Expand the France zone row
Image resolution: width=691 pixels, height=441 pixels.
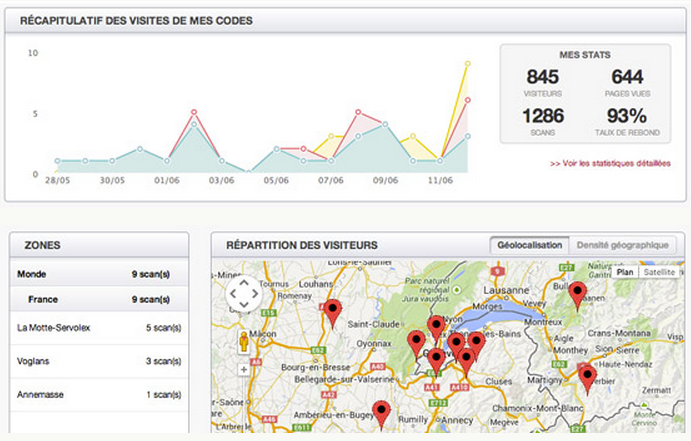click(x=98, y=298)
